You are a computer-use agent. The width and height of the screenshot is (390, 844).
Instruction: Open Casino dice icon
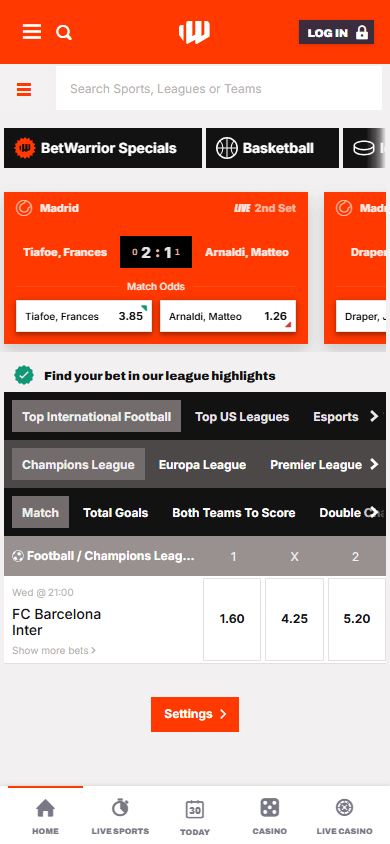pos(270,807)
